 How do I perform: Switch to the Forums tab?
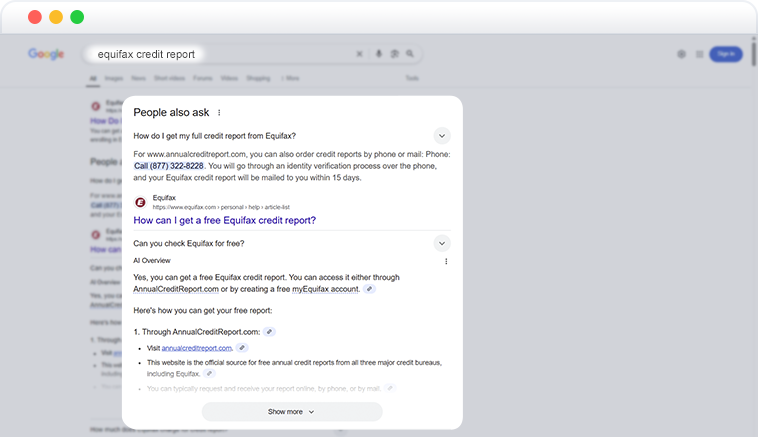point(203,78)
